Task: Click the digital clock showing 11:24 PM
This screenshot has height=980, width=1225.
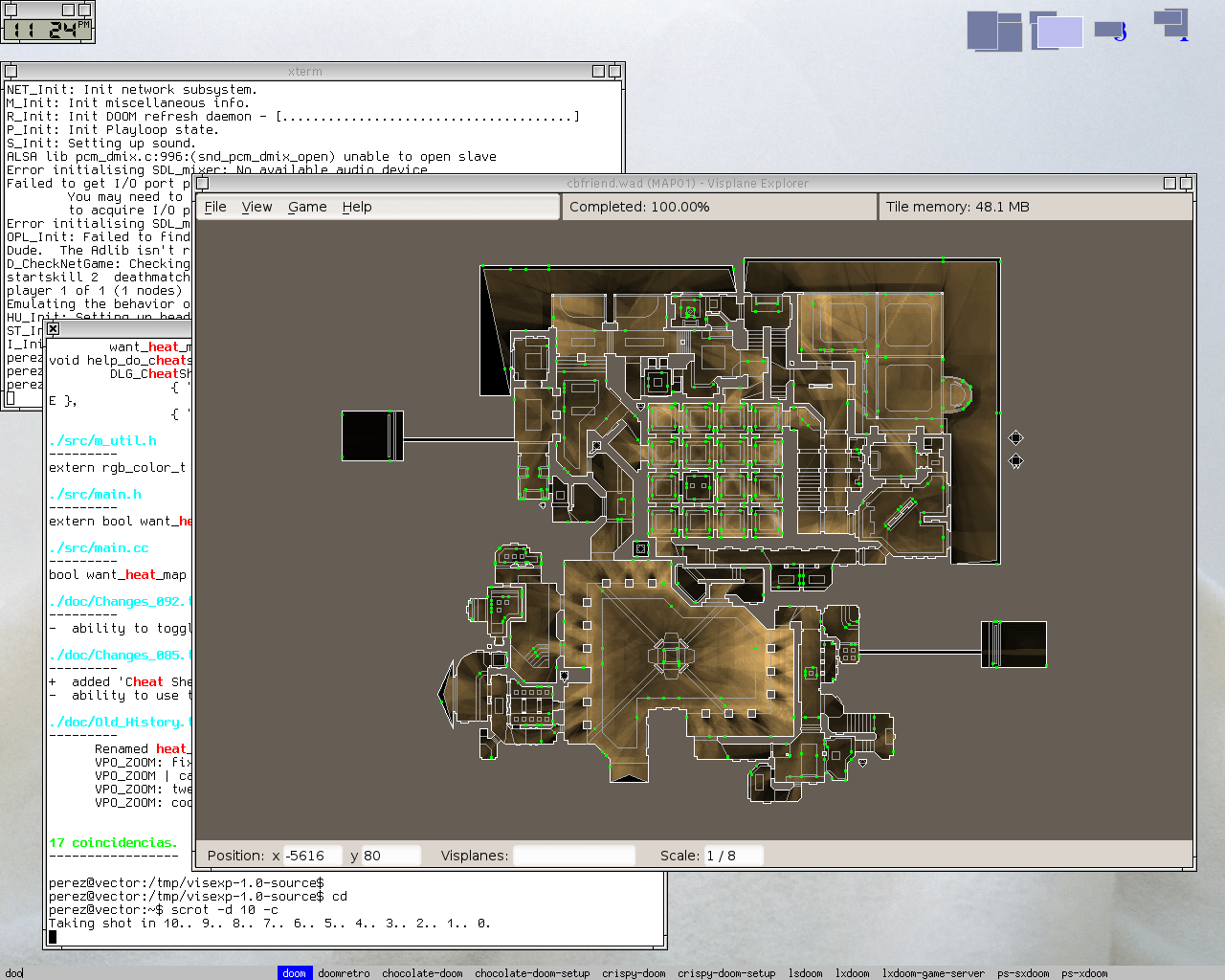Action: 48,30
